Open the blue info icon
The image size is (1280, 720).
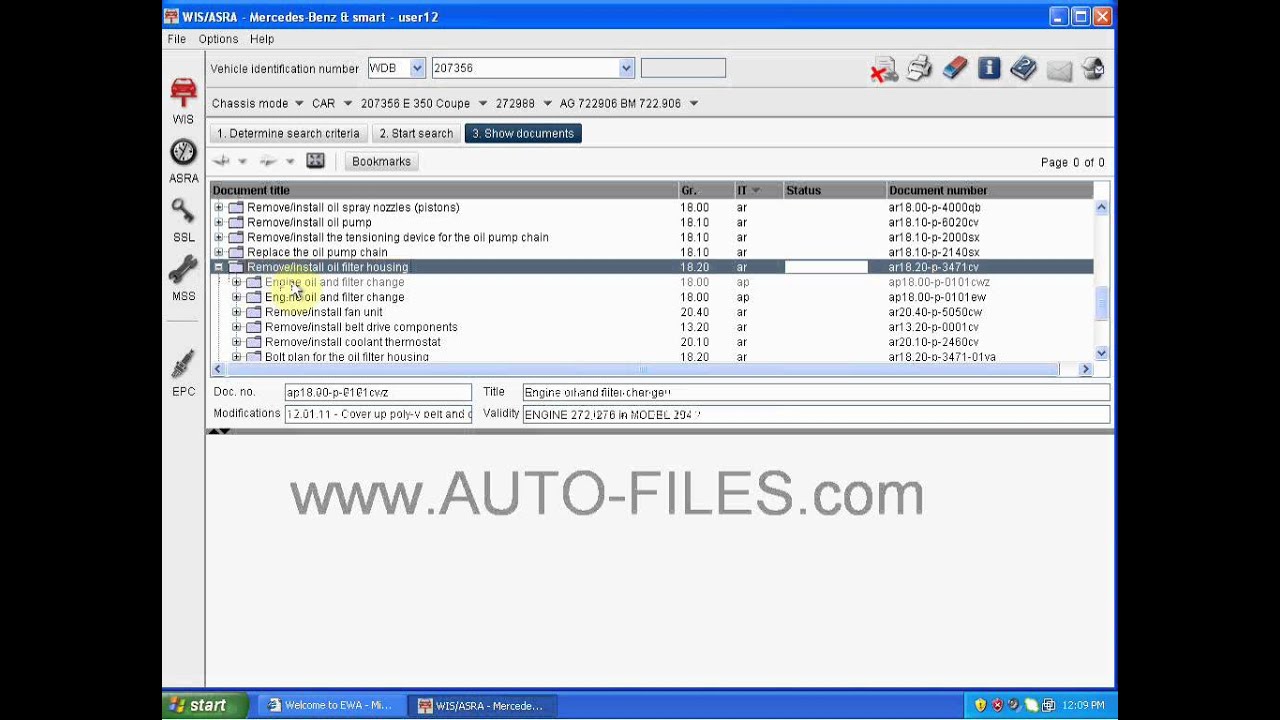989,68
